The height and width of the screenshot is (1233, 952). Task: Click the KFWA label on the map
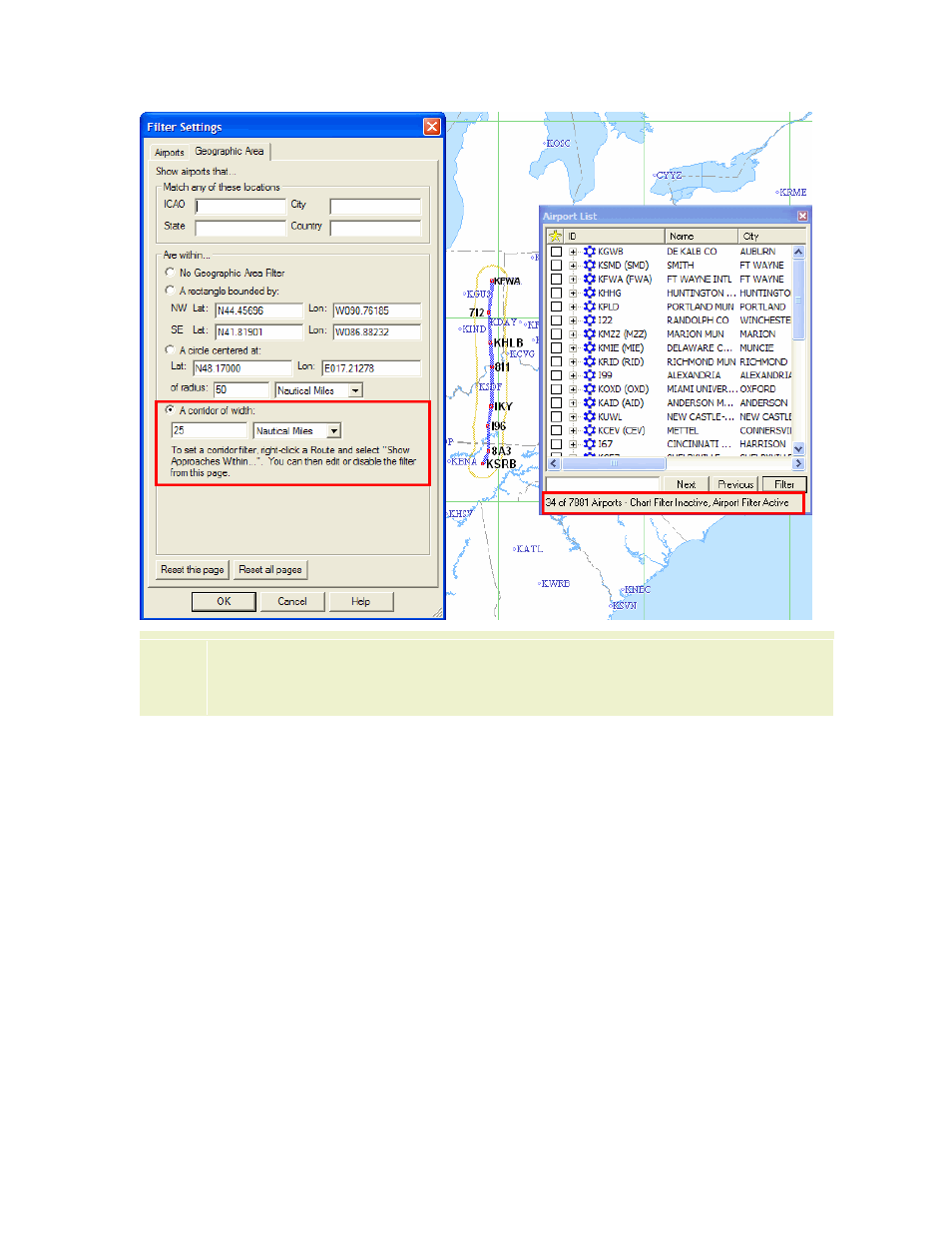pos(507,282)
